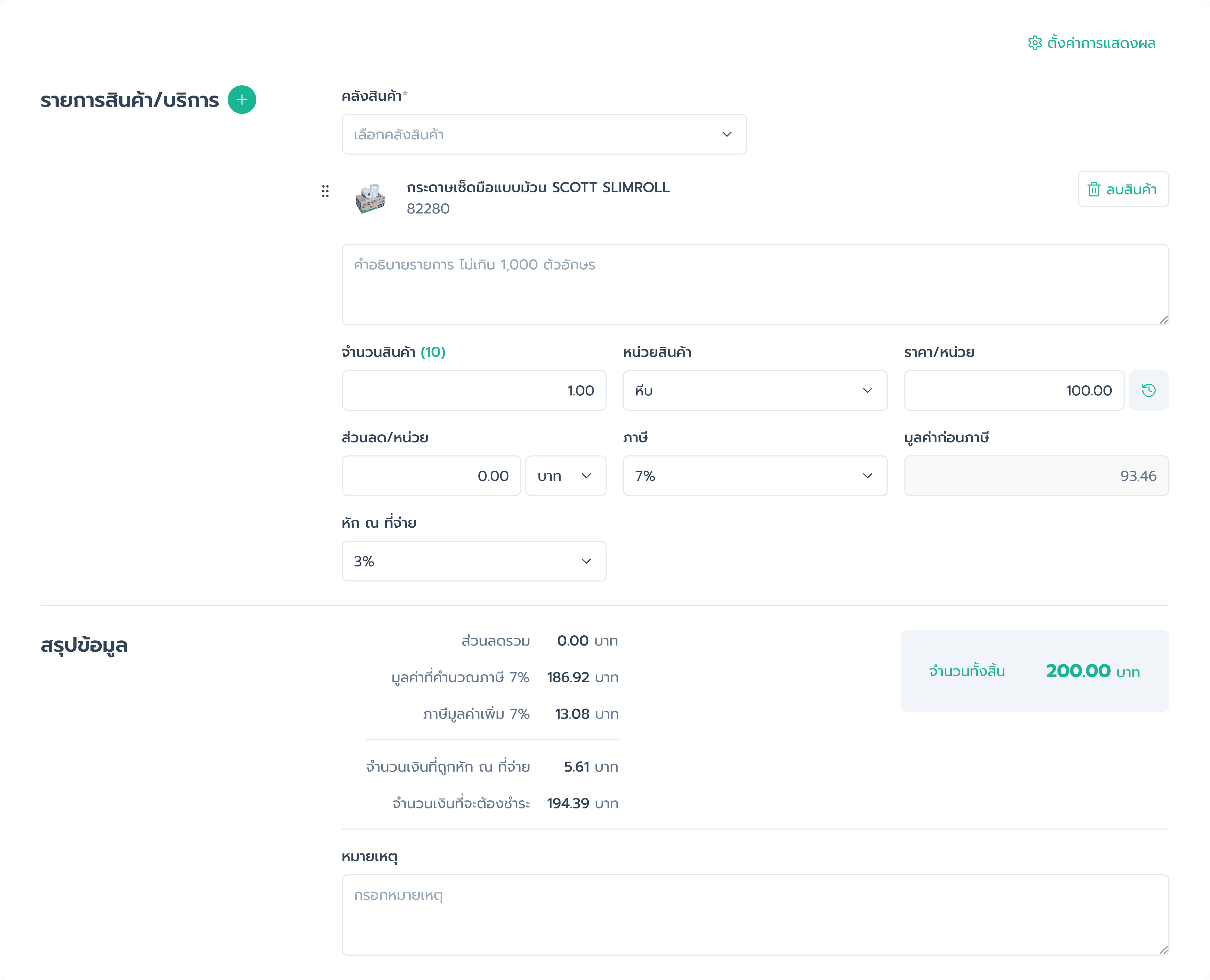Click the green add item plus button
Image resolution: width=1210 pixels, height=980 pixels.
tap(242, 100)
